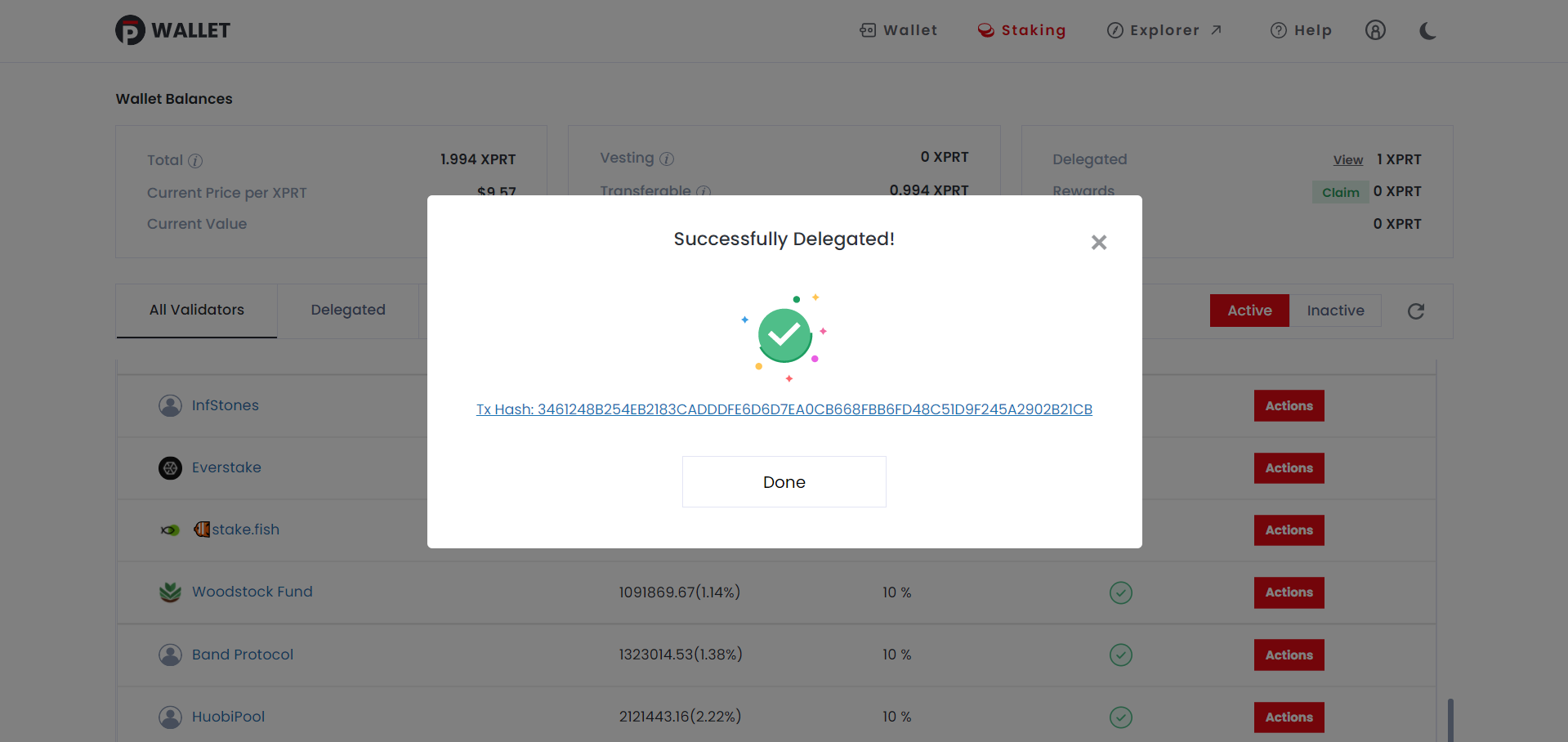Click Actions for HuobiPool
1568x742 pixels.
pyautogui.click(x=1289, y=717)
